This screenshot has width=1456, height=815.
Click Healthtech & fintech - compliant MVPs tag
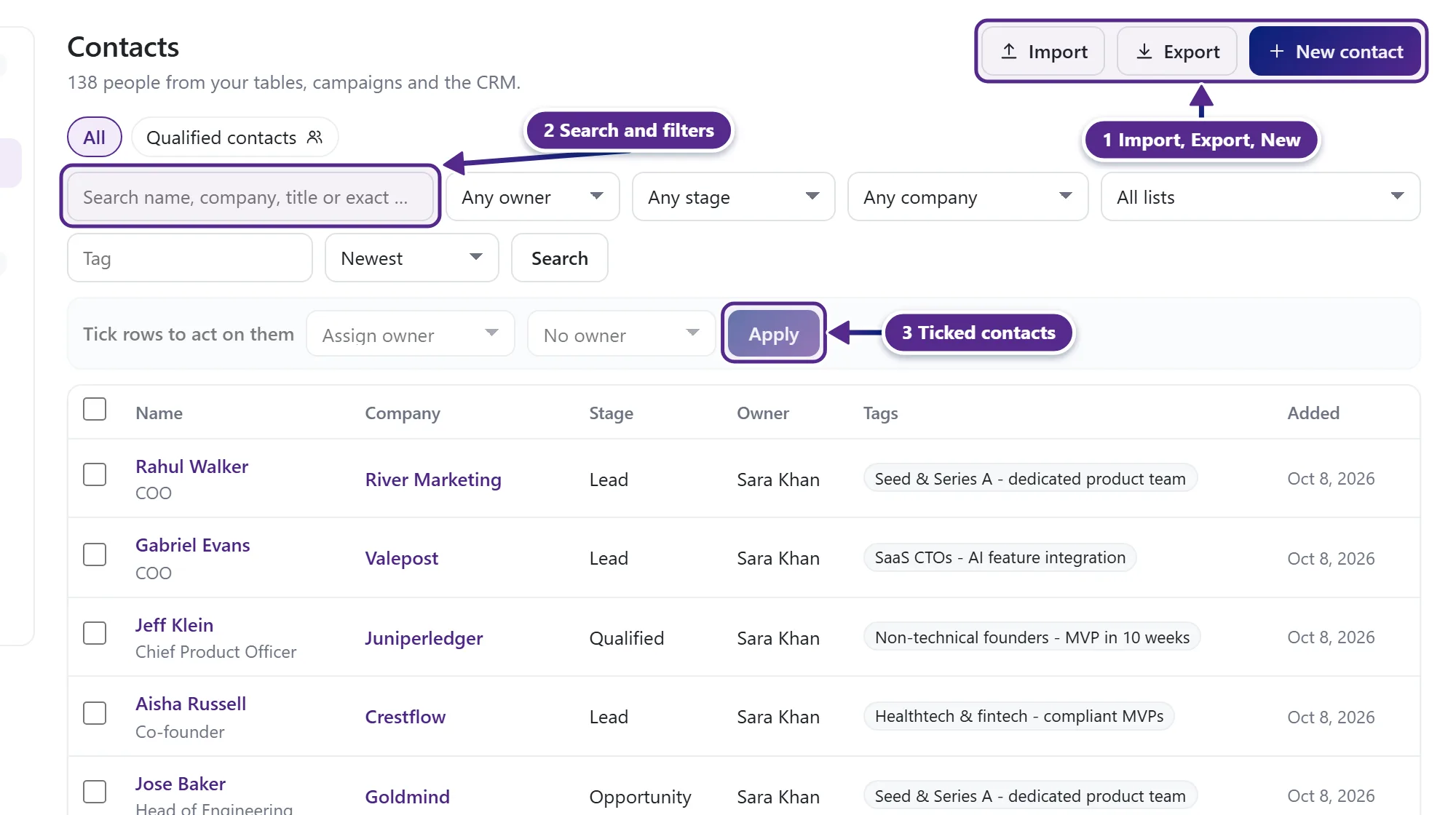coord(1018,716)
